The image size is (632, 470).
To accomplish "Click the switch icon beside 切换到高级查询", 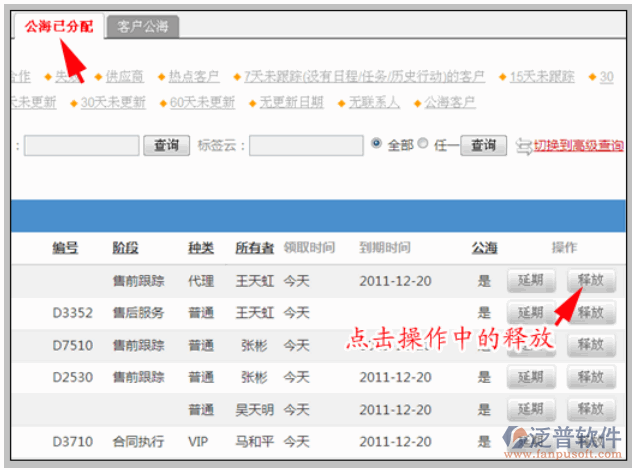I will pos(523,146).
